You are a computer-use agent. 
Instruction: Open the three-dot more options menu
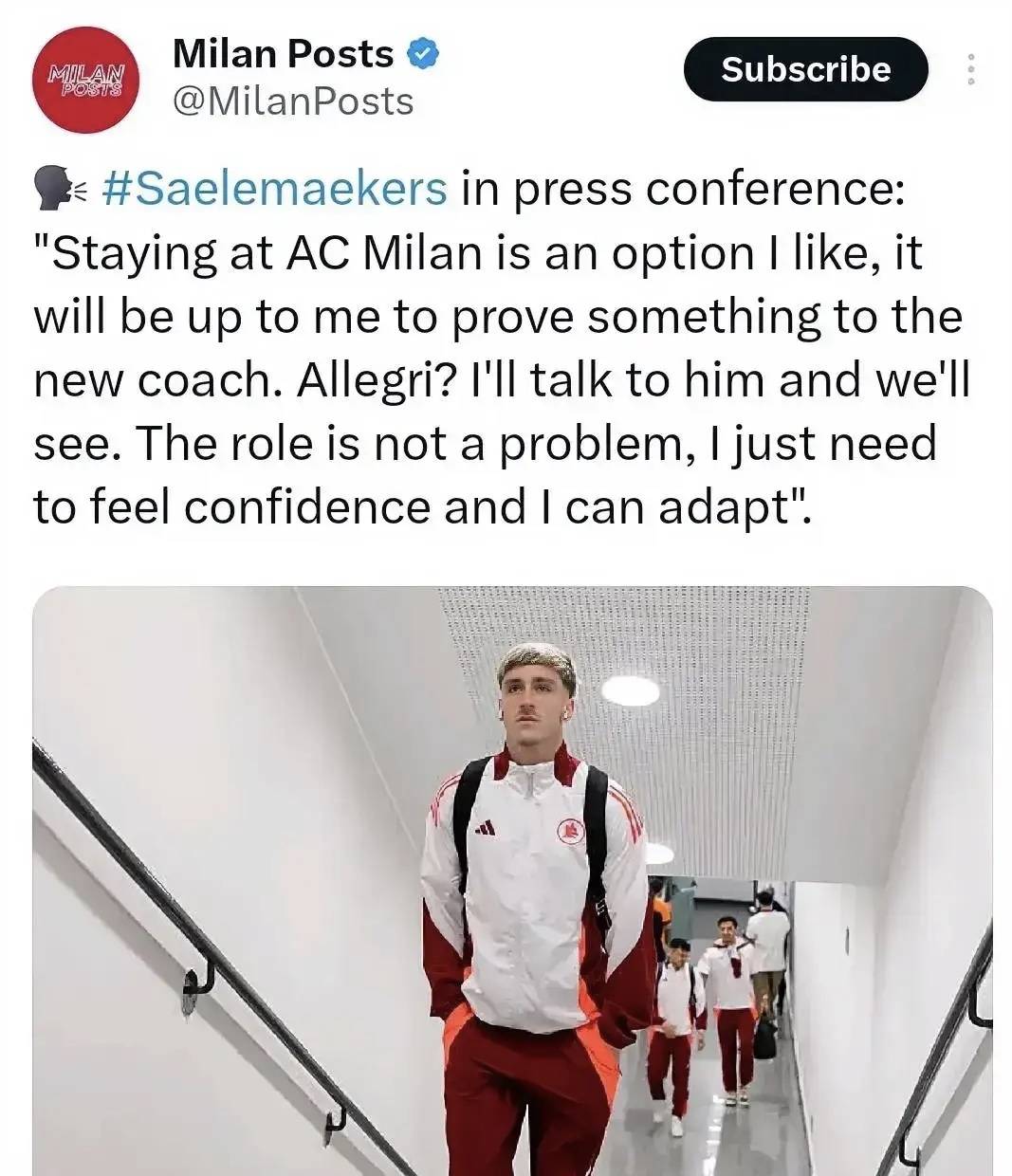tap(970, 69)
